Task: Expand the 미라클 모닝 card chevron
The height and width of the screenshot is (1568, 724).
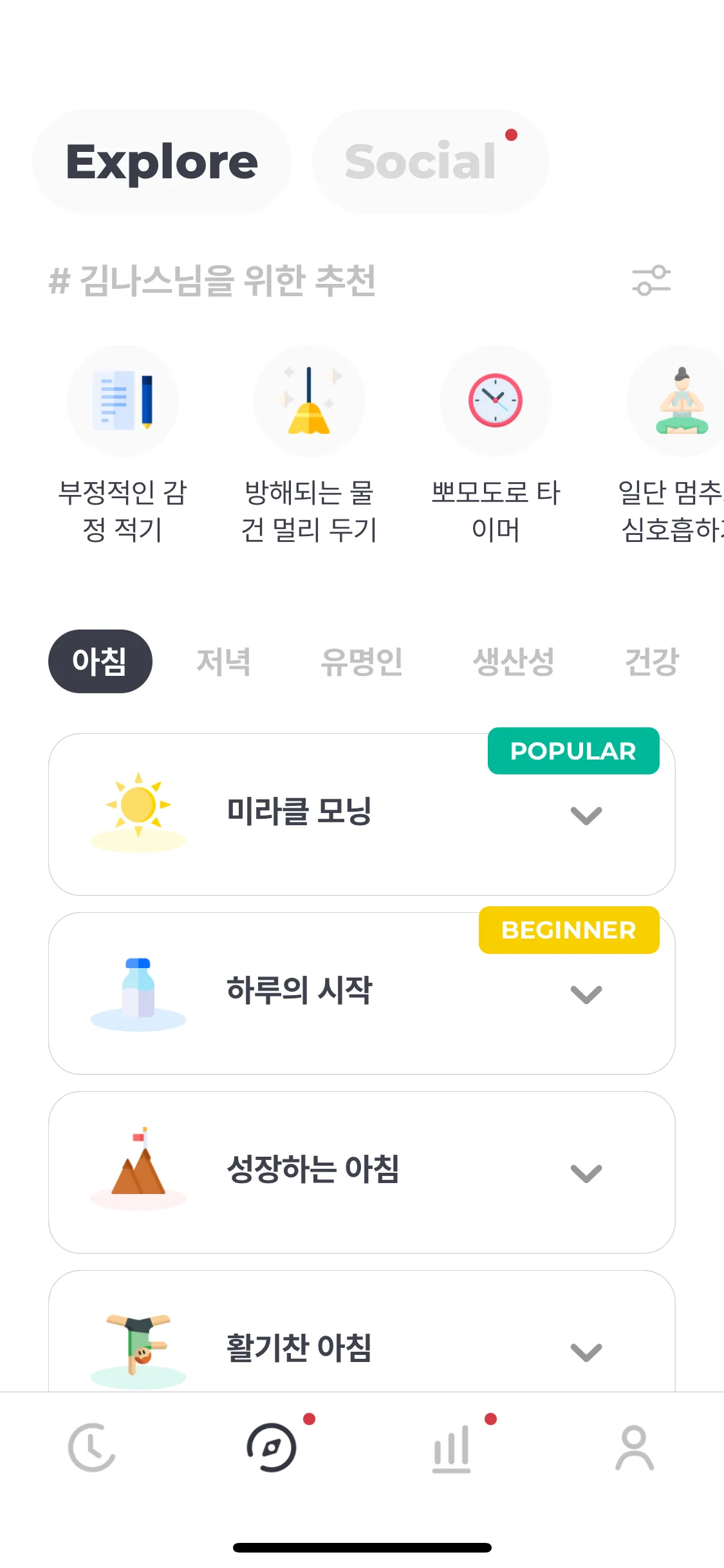Action: pyautogui.click(x=586, y=816)
